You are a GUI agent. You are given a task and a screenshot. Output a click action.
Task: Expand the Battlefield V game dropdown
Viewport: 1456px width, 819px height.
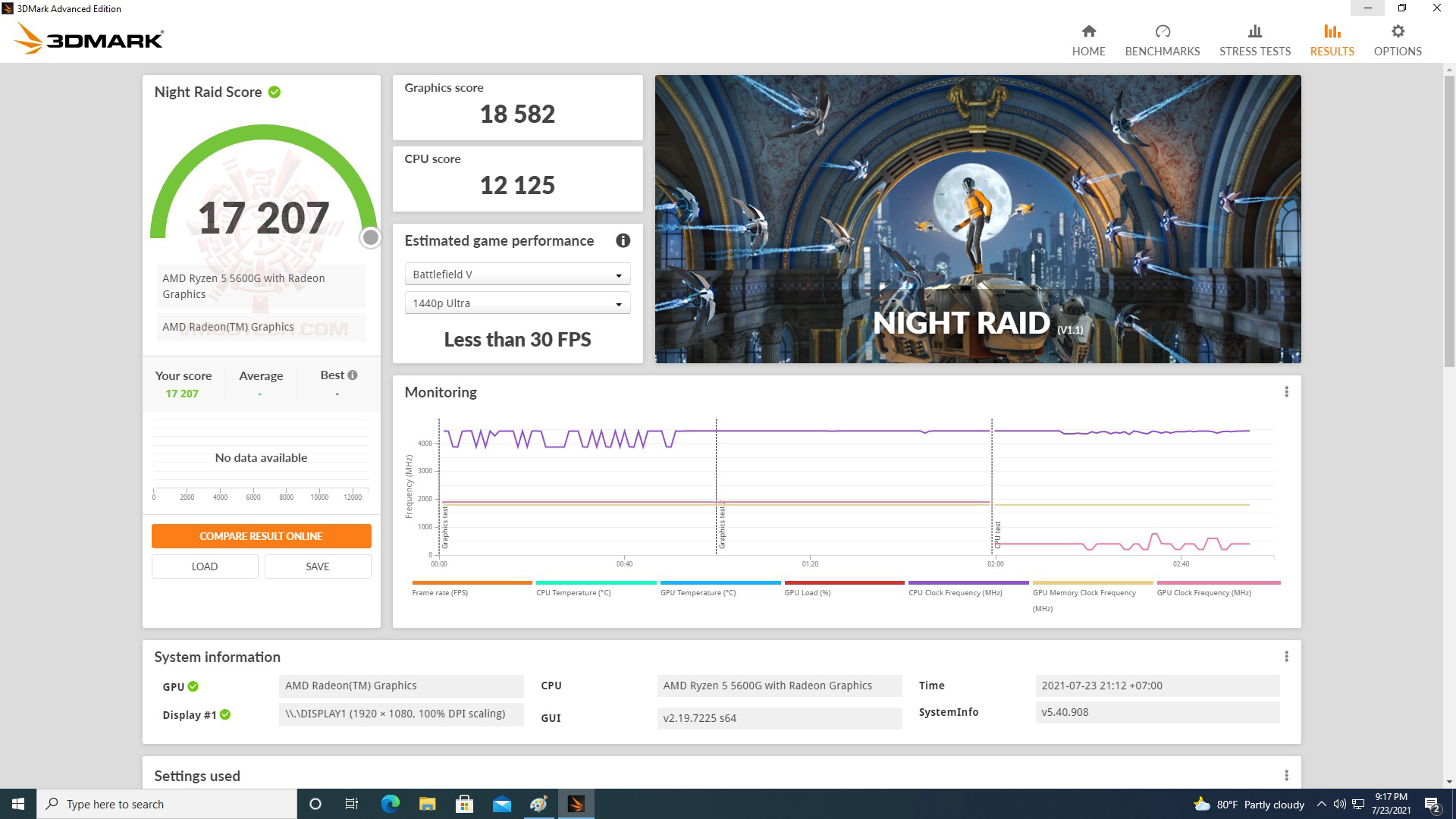point(517,275)
